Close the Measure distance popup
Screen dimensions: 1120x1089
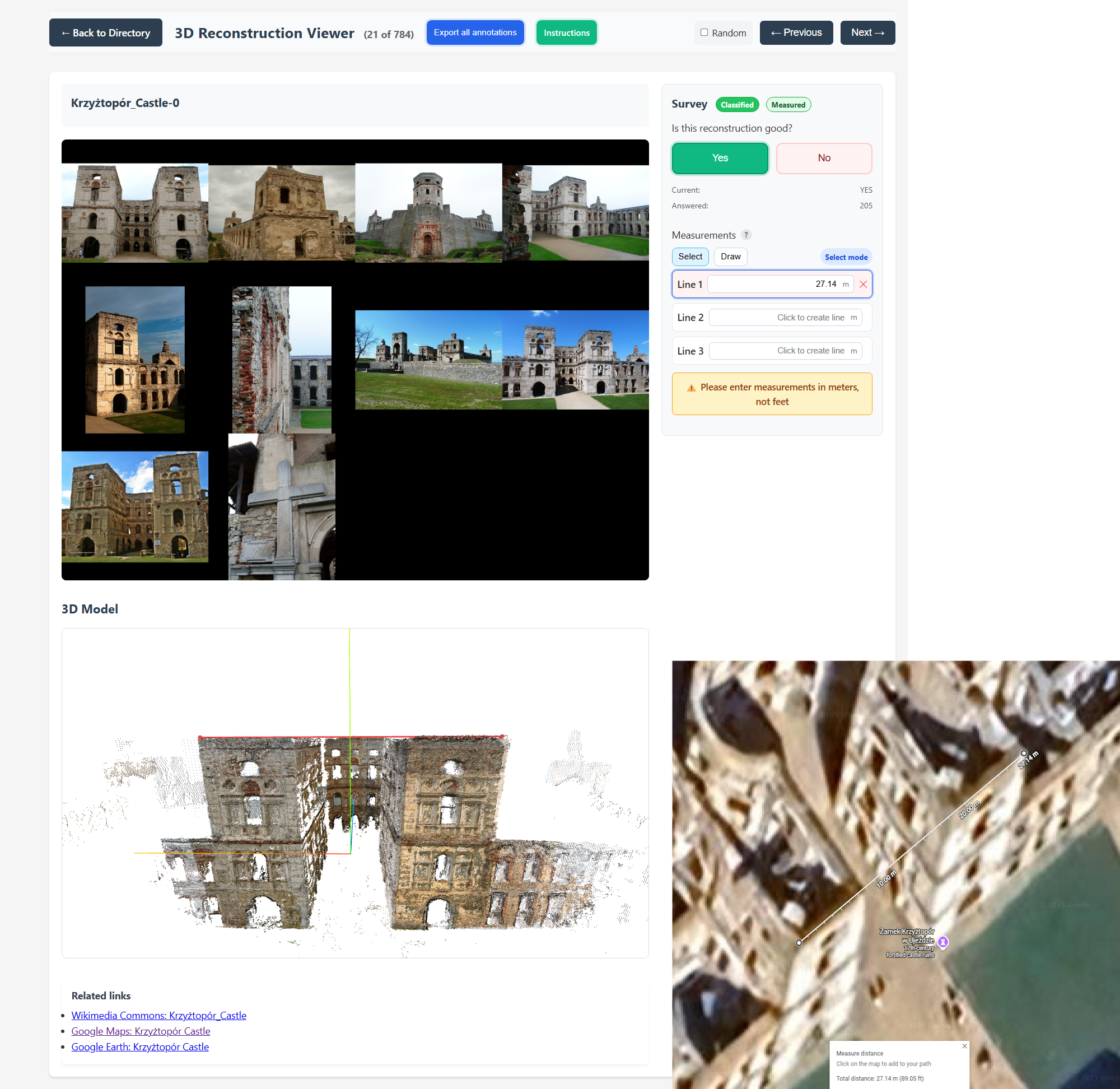tap(964, 1045)
